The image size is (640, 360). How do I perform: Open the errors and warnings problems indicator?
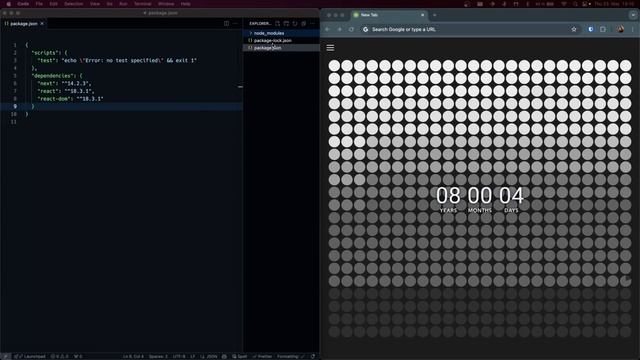[x=60, y=356]
